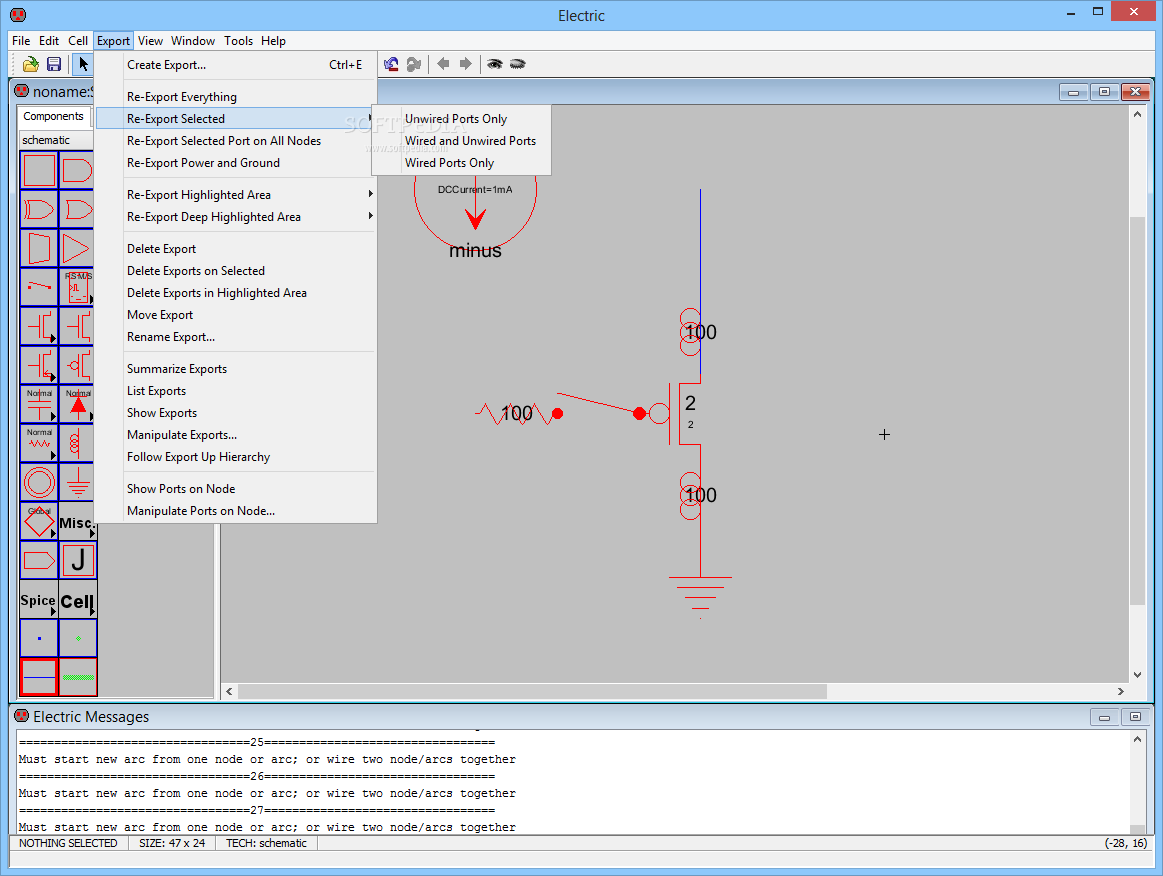The height and width of the screenshot is (876, 1163).
Task: Select the square box component in palette
Action: click(x=39, y=170)
